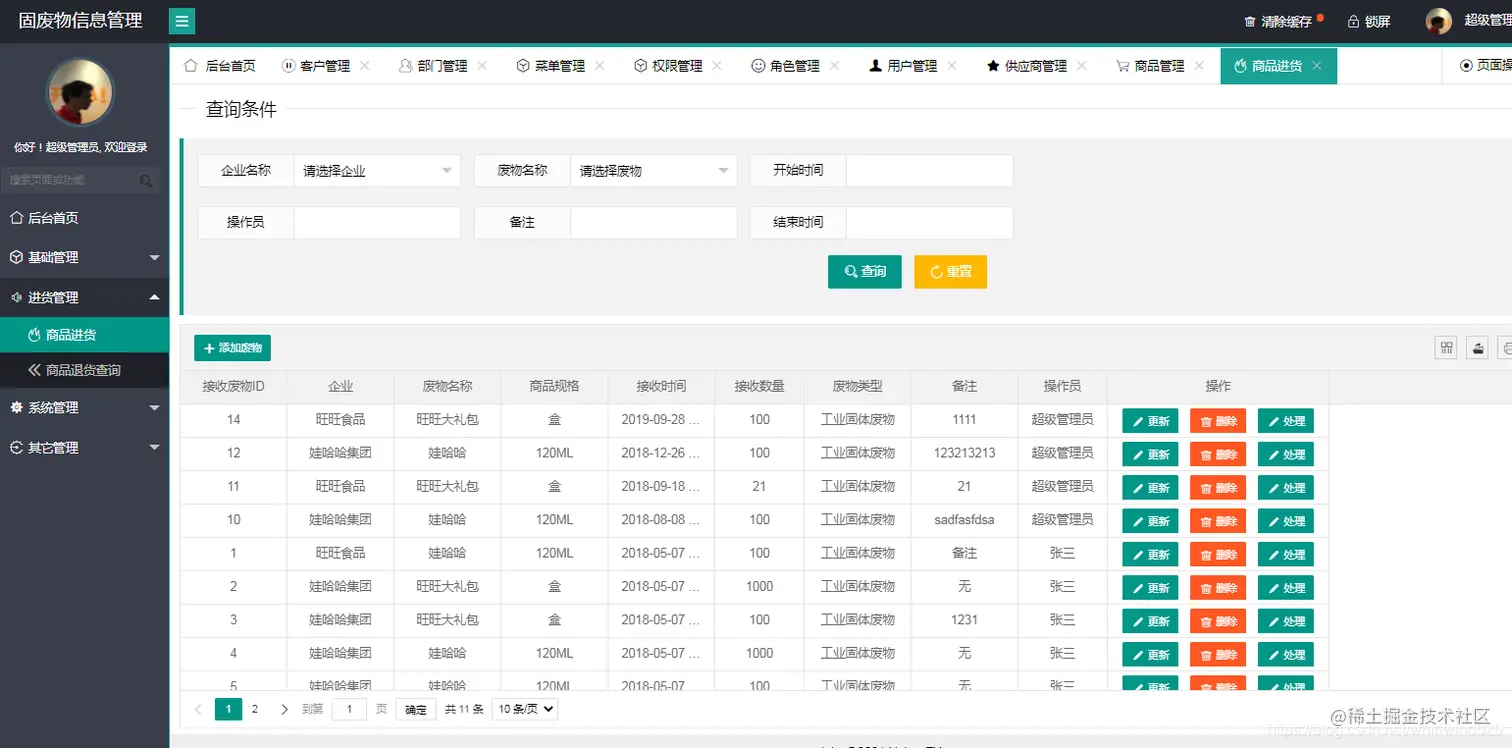Click the previous page arrow
This screenshot has height=748, width=1512.
198,709
